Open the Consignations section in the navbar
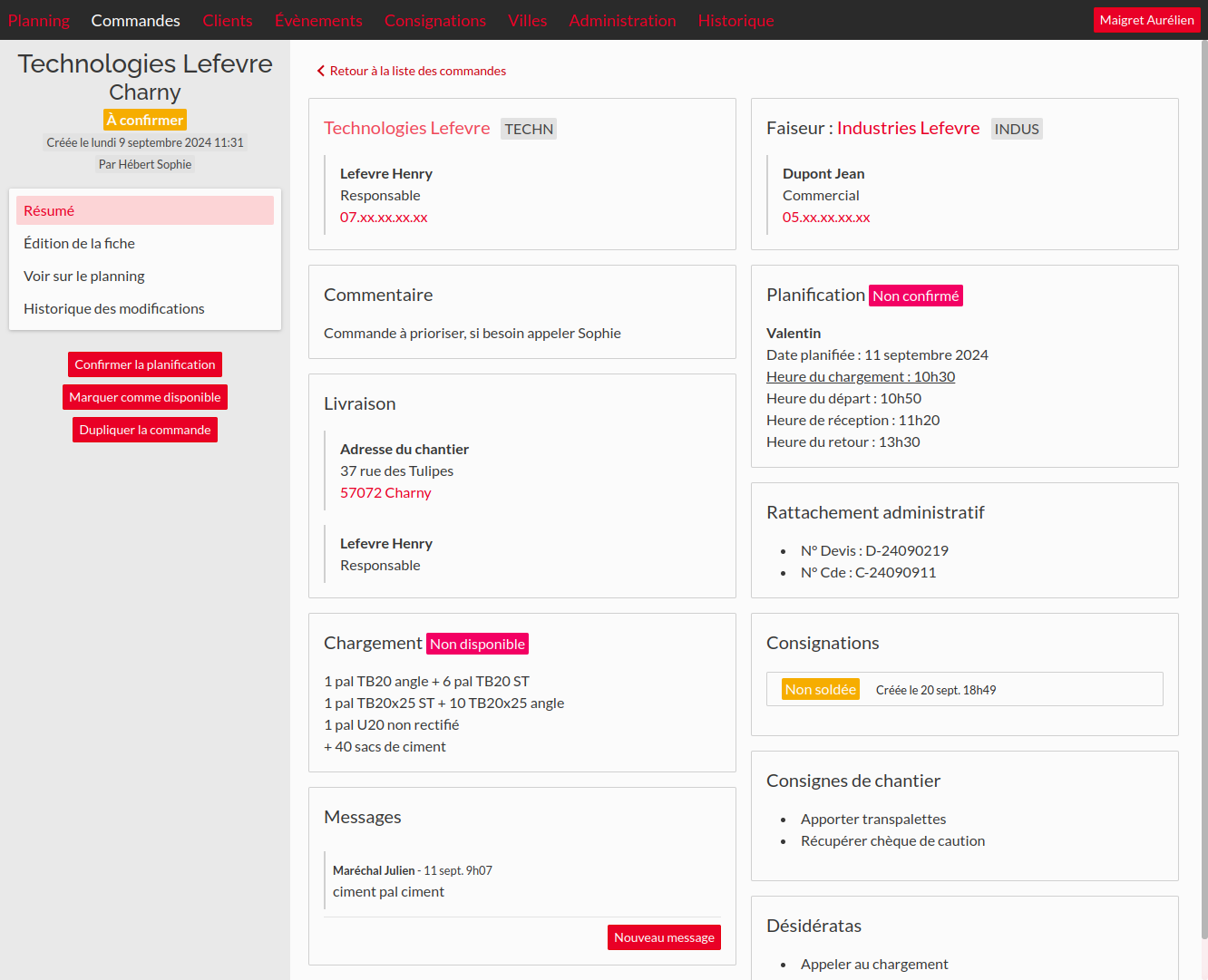This screenshot has height=980, width=1208. pos(435,20)
